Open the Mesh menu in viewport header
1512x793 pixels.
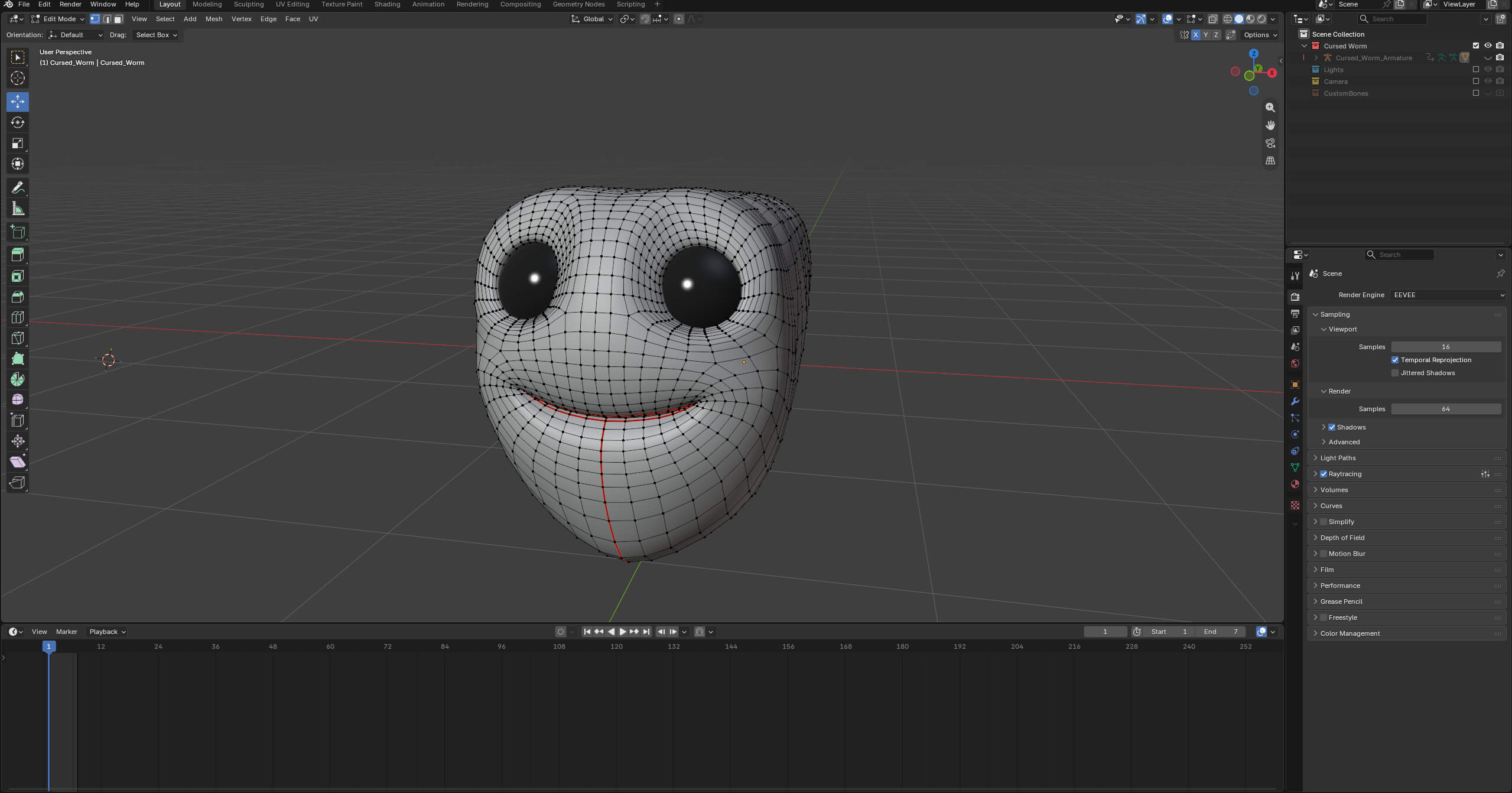(214, 19)
